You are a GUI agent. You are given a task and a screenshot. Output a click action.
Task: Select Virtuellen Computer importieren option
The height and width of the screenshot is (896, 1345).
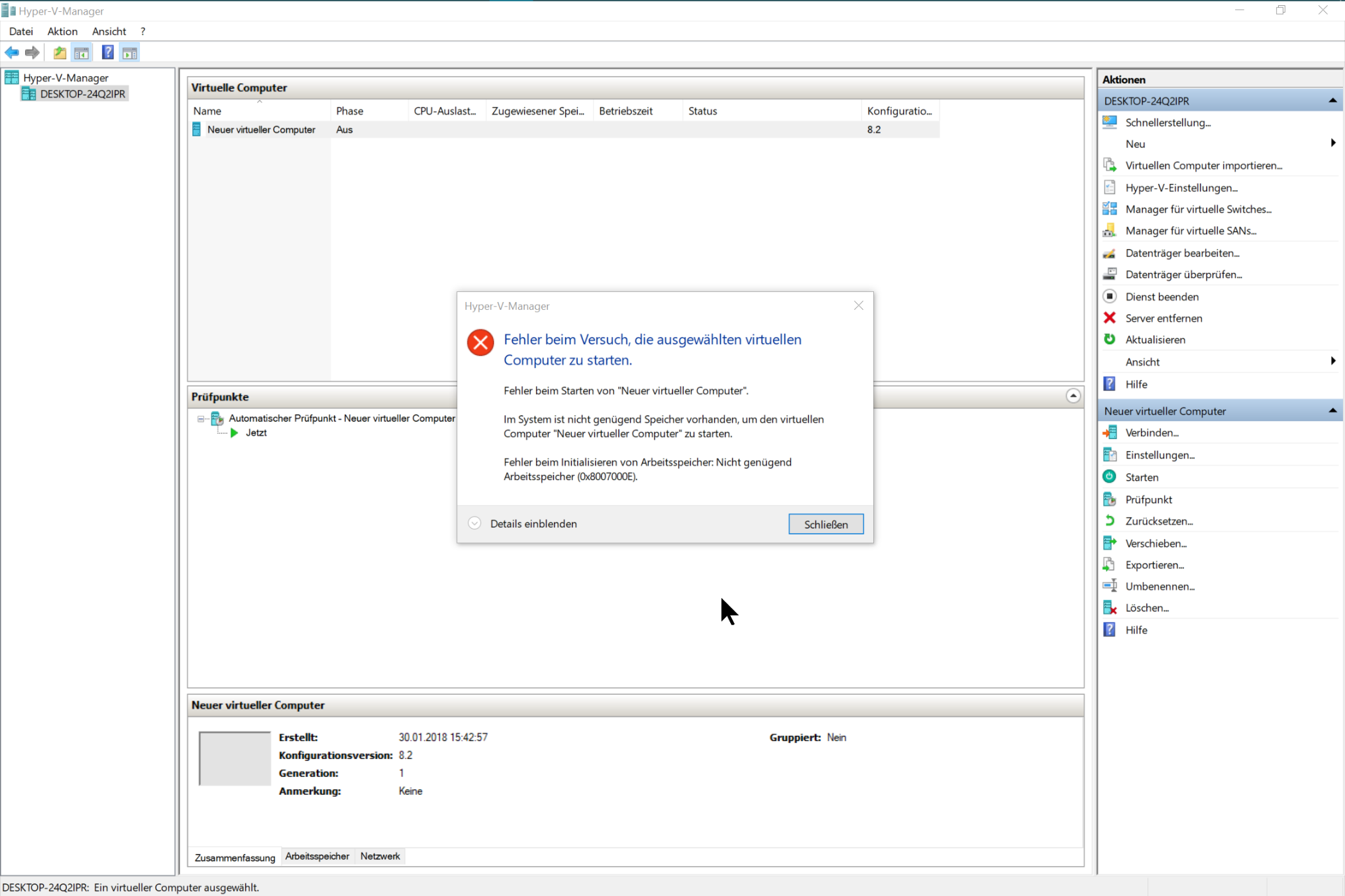coord(1204,165)
